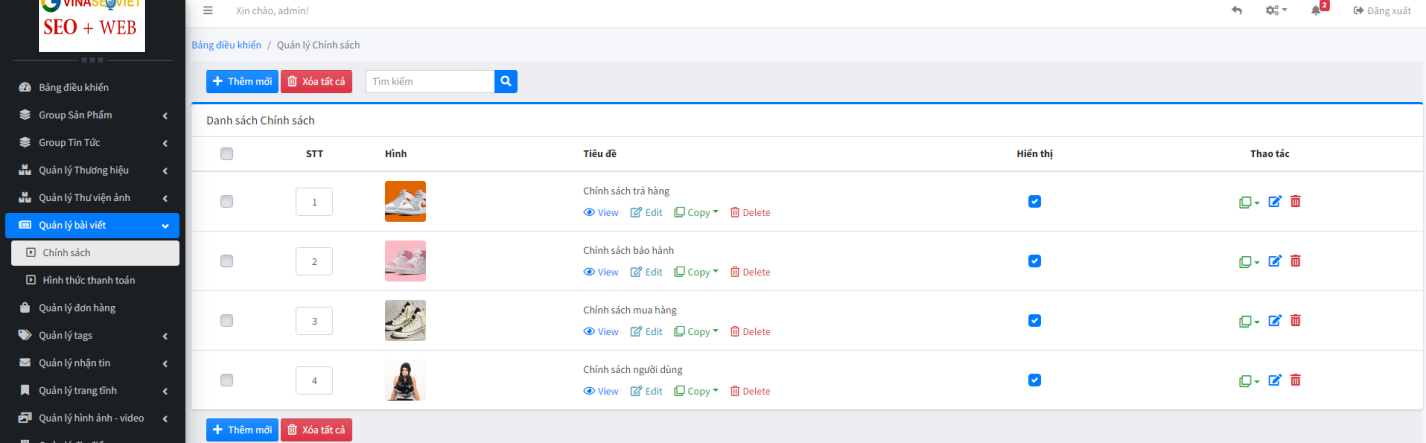Open green copy dropdown in Thao tác for Chính sách mua hàng
The height and width of the screenshot is (443, 1426).
(x=1249, y=321)
